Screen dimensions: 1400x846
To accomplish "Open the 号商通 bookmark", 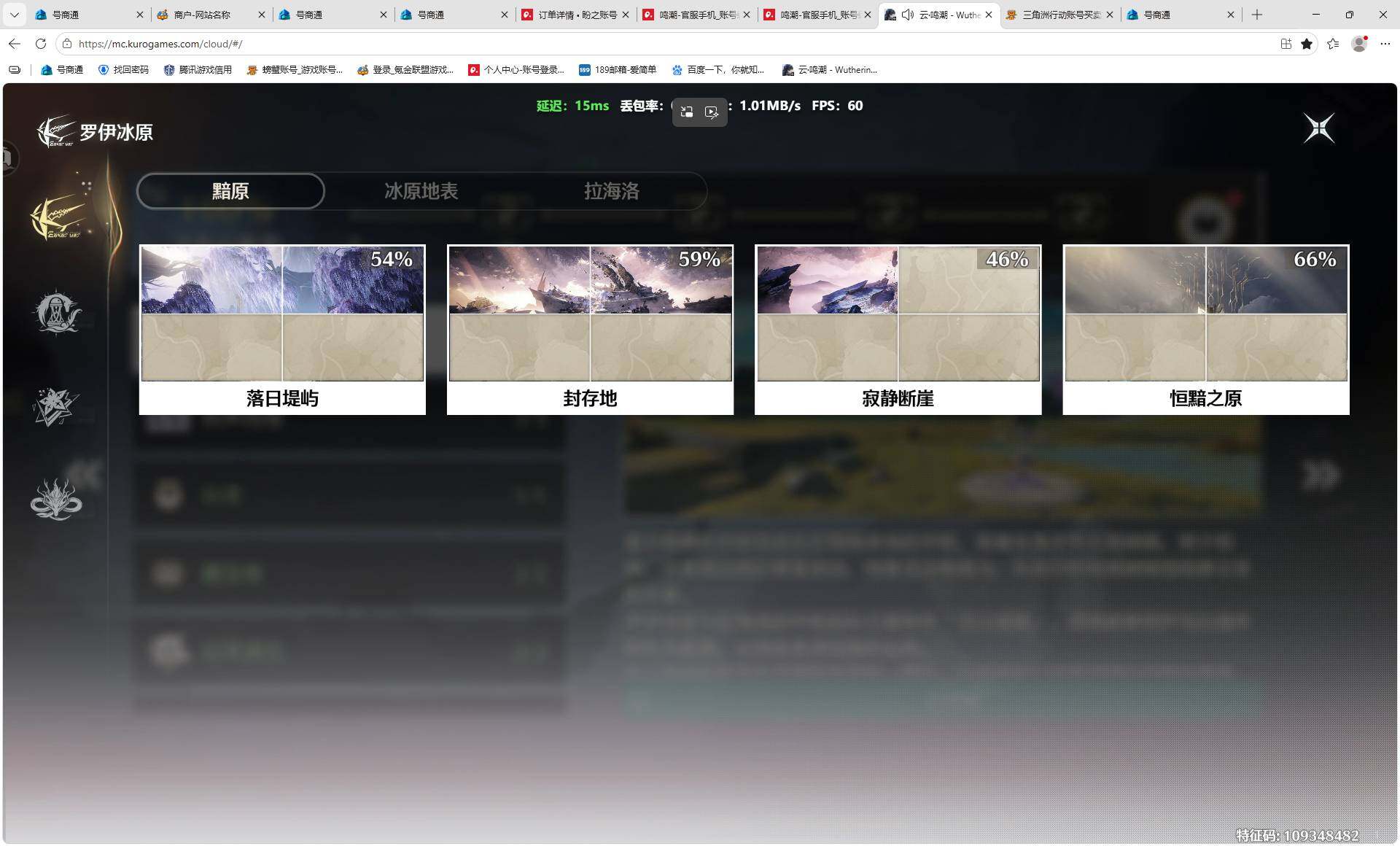I will coord(62,70).
